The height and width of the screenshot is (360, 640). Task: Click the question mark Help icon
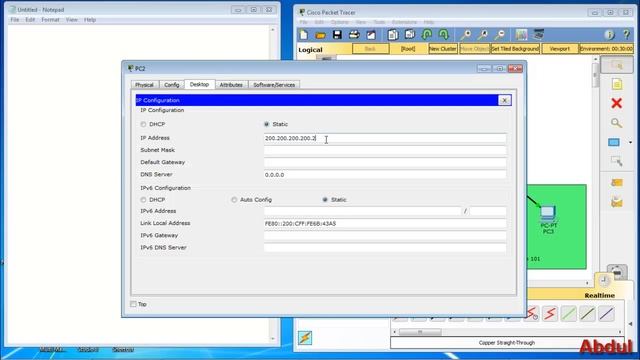tap(627, 35)
